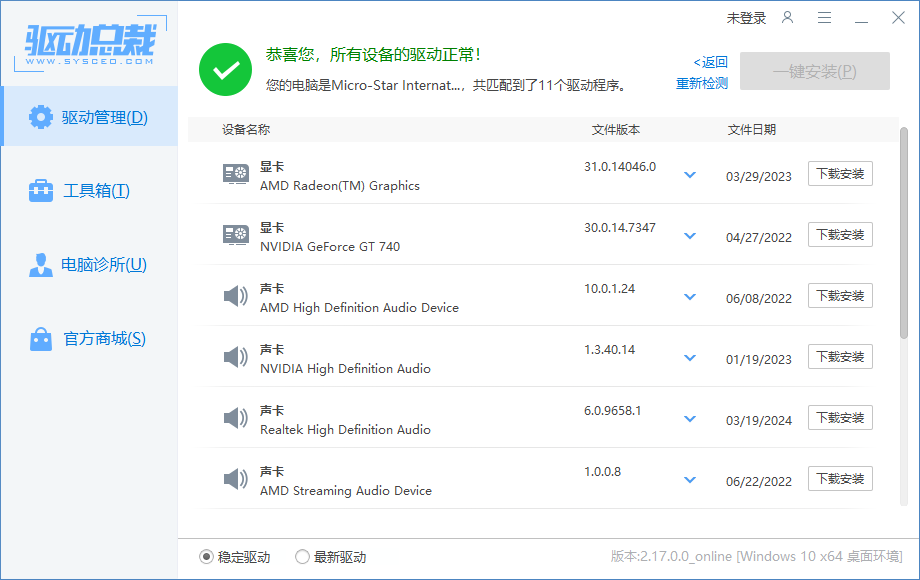Expand version dropdown for Realtek High Definition Audio
Viewport: 920px width, 580px height.
click(690, 419)
